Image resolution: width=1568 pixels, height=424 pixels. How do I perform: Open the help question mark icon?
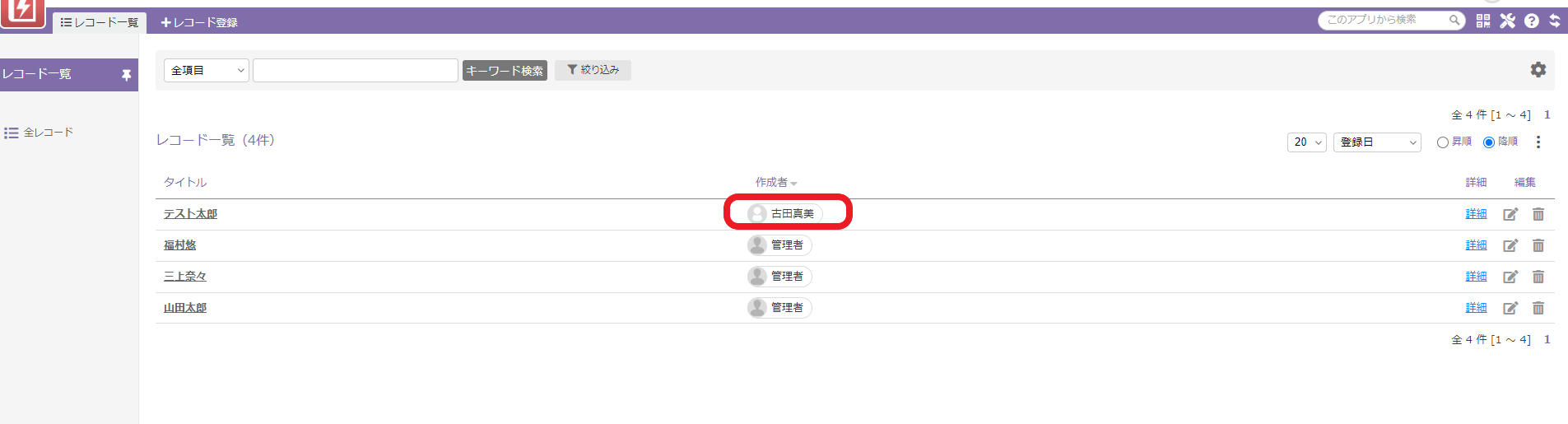[1531, 21]
